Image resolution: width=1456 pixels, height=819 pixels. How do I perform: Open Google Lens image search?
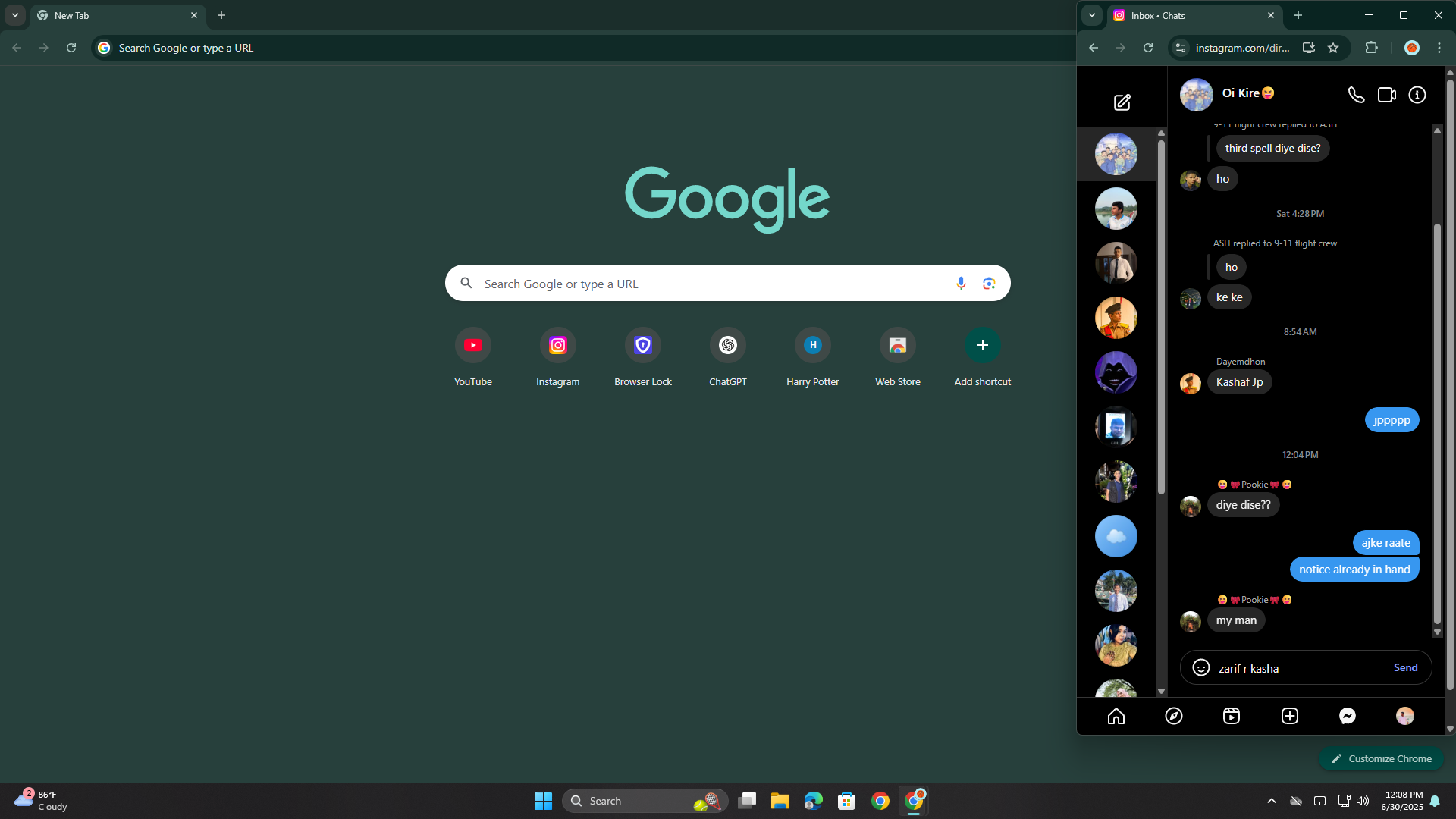coord(989,283)
